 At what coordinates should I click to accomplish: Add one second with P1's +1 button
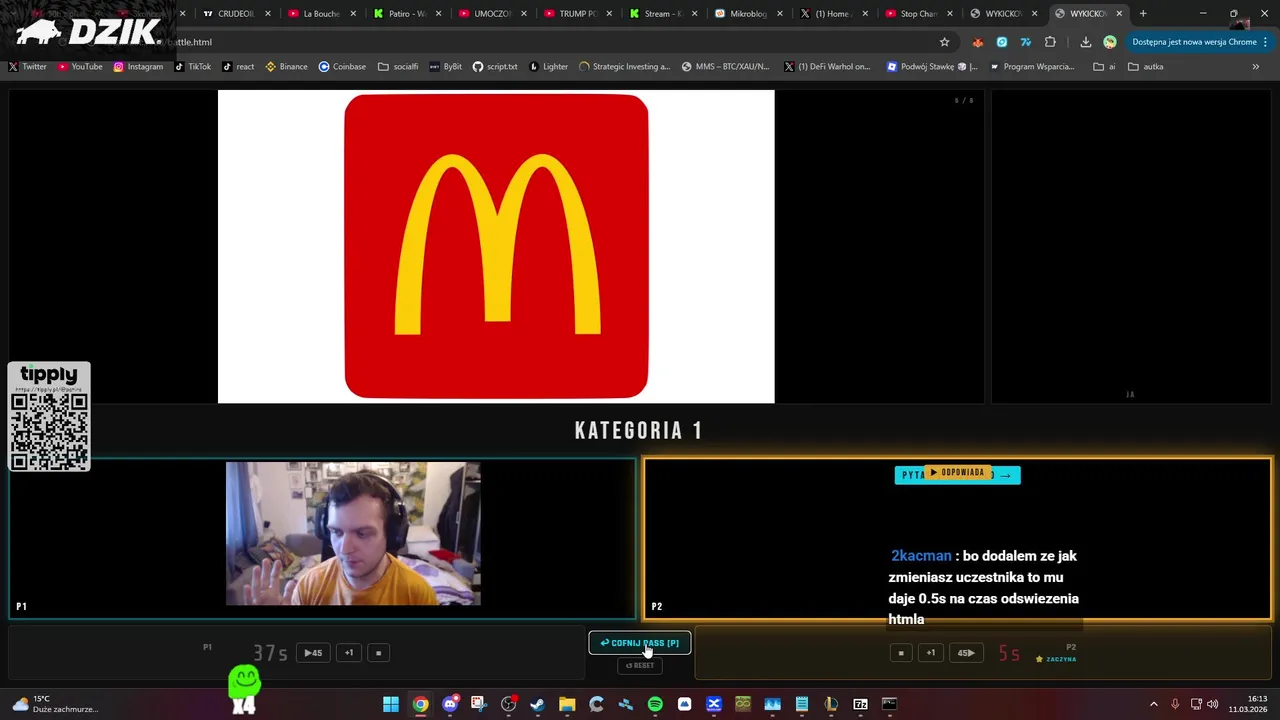point(349,653)
